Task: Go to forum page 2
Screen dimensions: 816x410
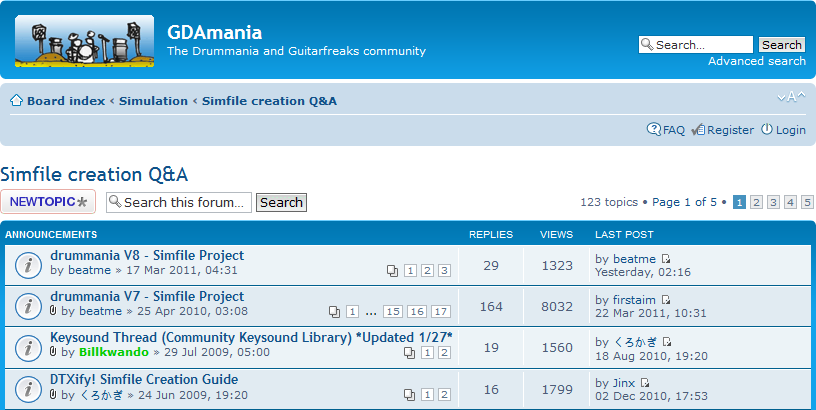Action: tap(757, 202)
